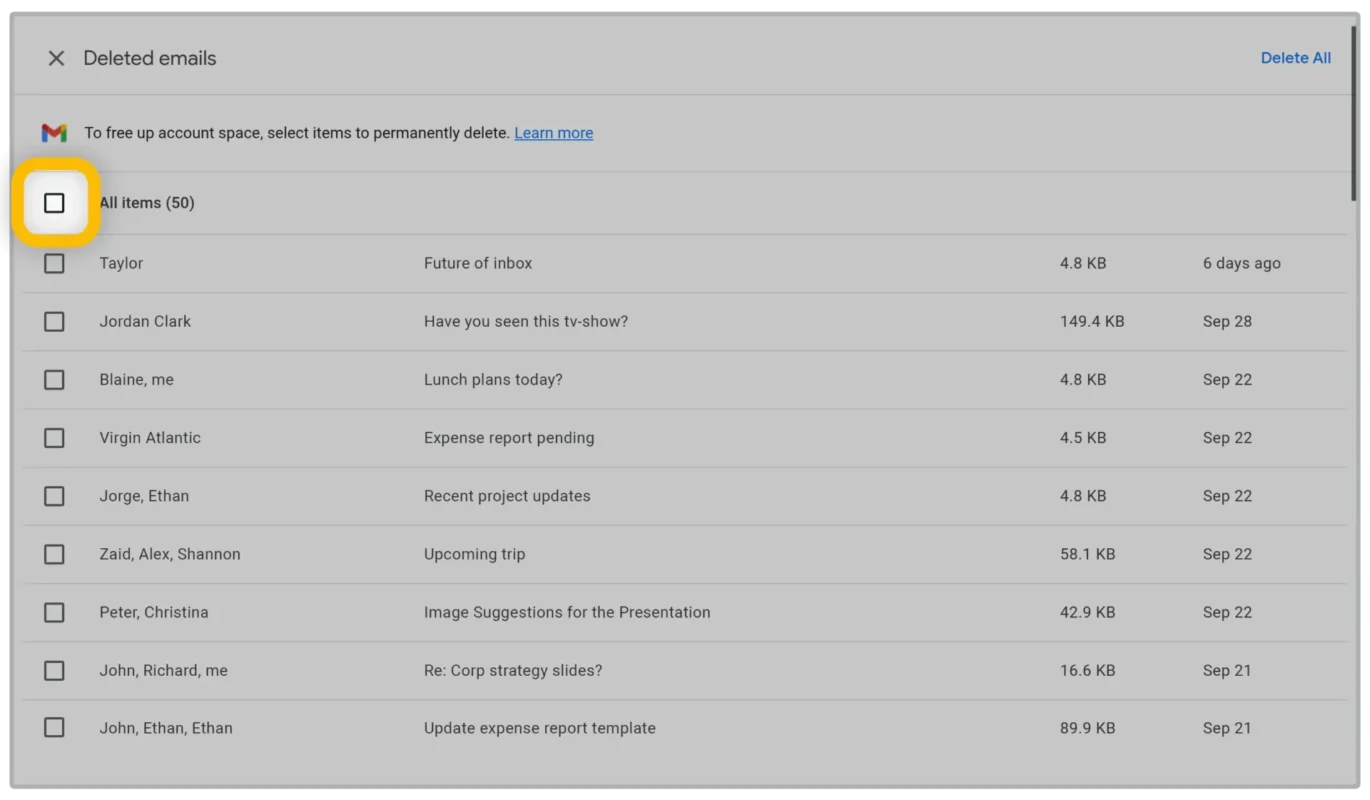The height and width of the screenshot is (800, 1370).
Task: Check the All items select-all checkbox
Action: pyautogui.click(x=54, y=203)
